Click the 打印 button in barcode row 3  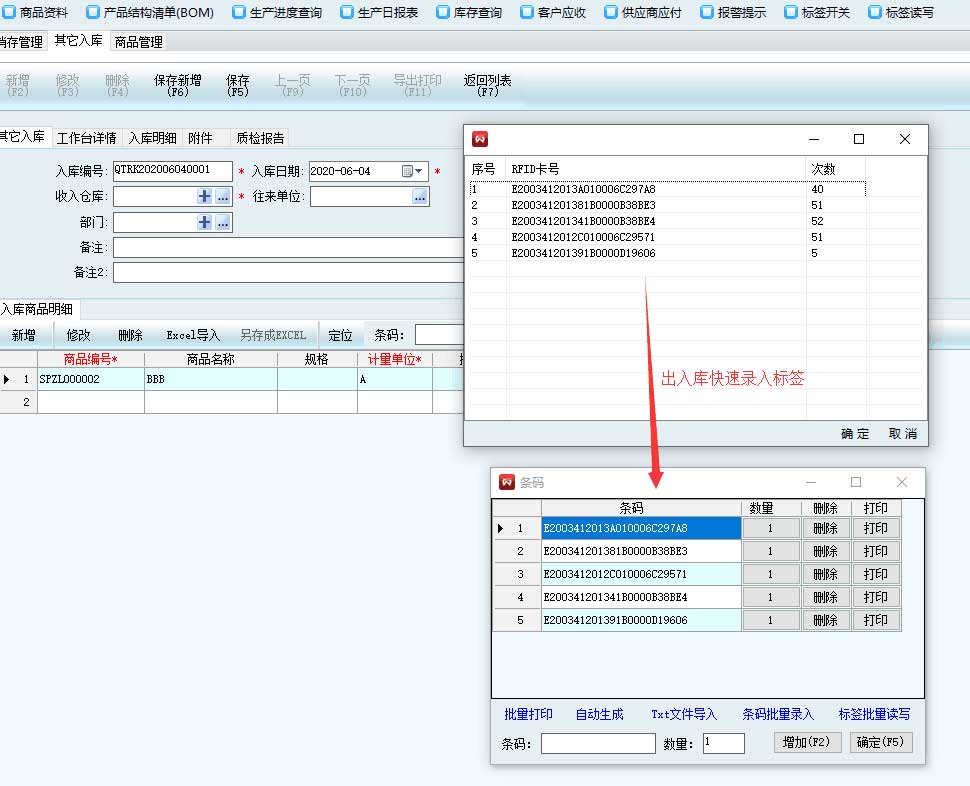click(x=875, y=574)
